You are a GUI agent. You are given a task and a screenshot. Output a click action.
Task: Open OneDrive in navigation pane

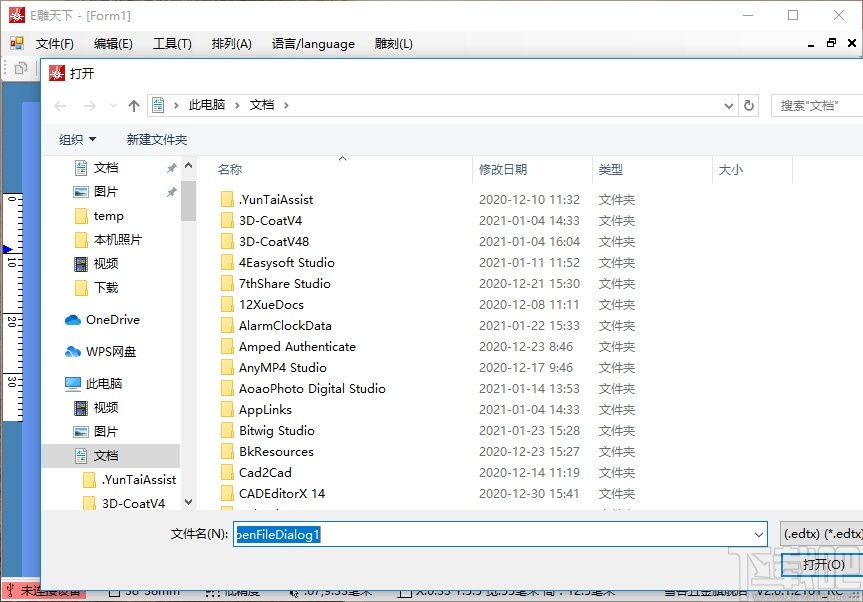tap(113, 320)
